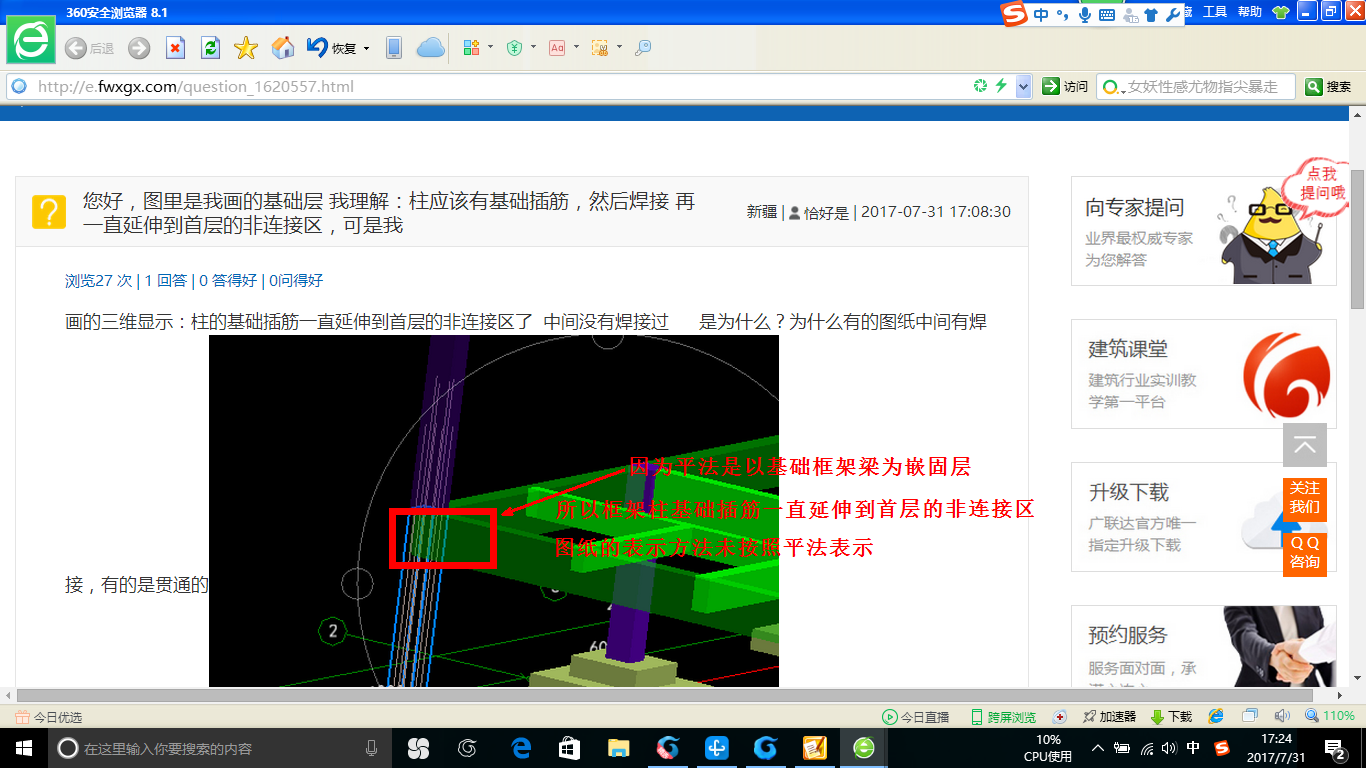Expand the translate icon dropdown arrow
This screenshot has height=768, width=1366.
click(576, 48)
